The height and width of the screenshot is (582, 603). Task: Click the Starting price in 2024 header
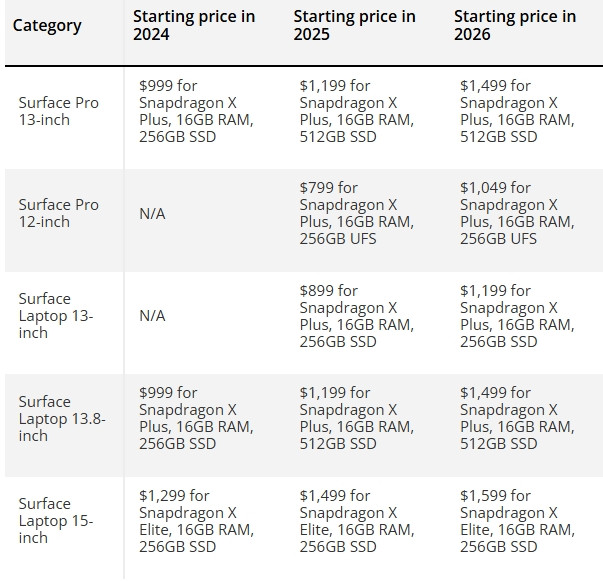point(194,25)
